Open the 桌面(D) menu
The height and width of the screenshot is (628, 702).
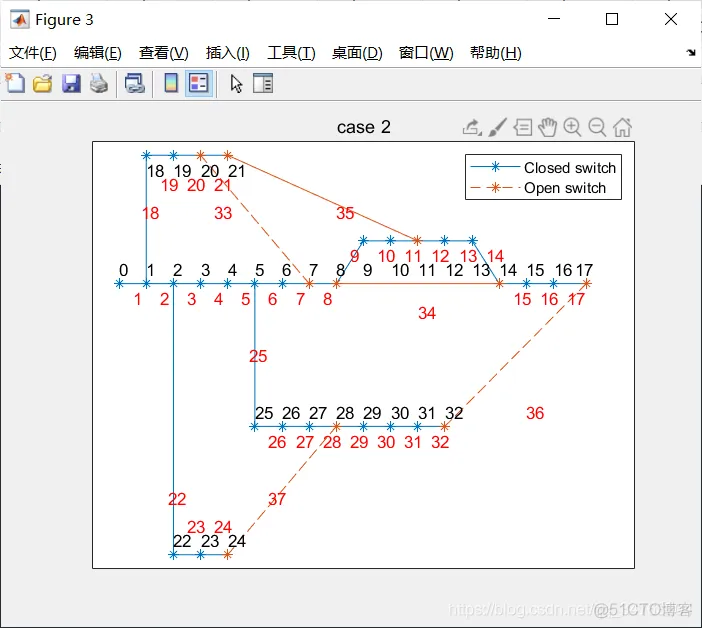tap(357, 53)
